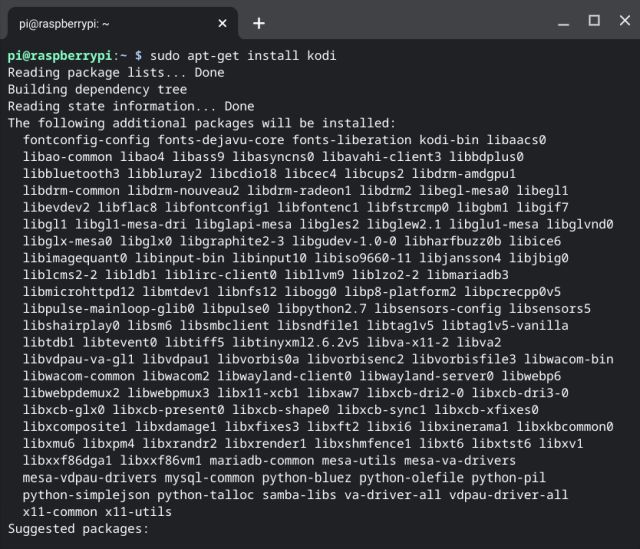Minimize the terminal window

pyautogui.click(x=563, y=23)
